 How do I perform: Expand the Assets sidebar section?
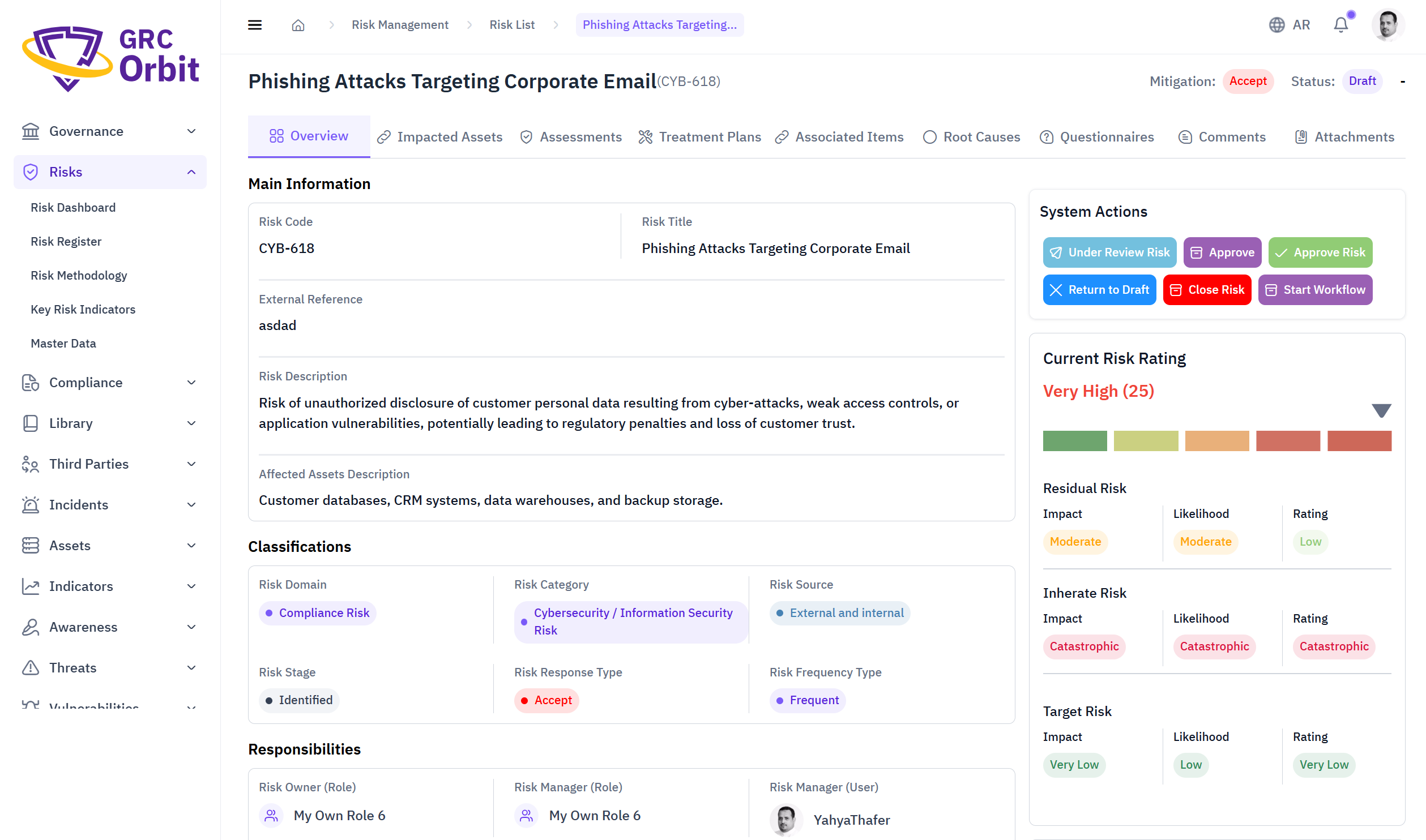[191, 546]
